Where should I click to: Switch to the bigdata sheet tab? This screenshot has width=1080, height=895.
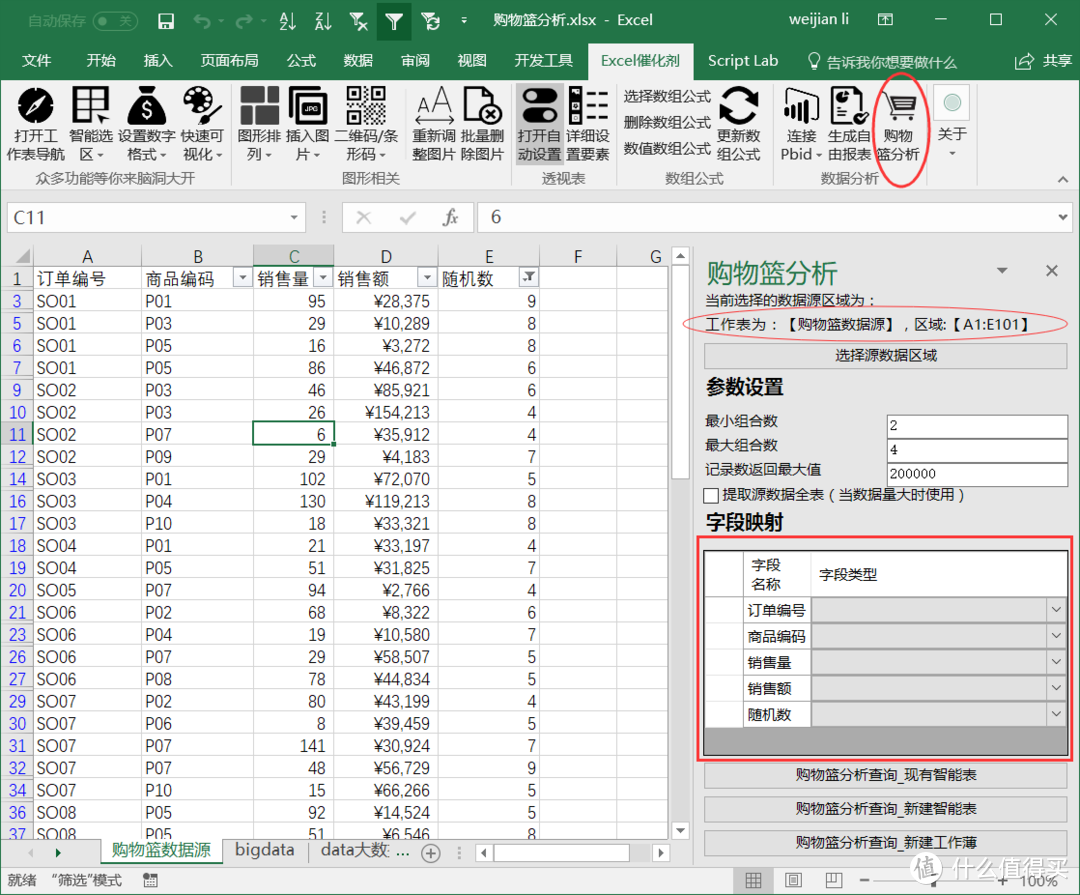(x=263, y=849)
